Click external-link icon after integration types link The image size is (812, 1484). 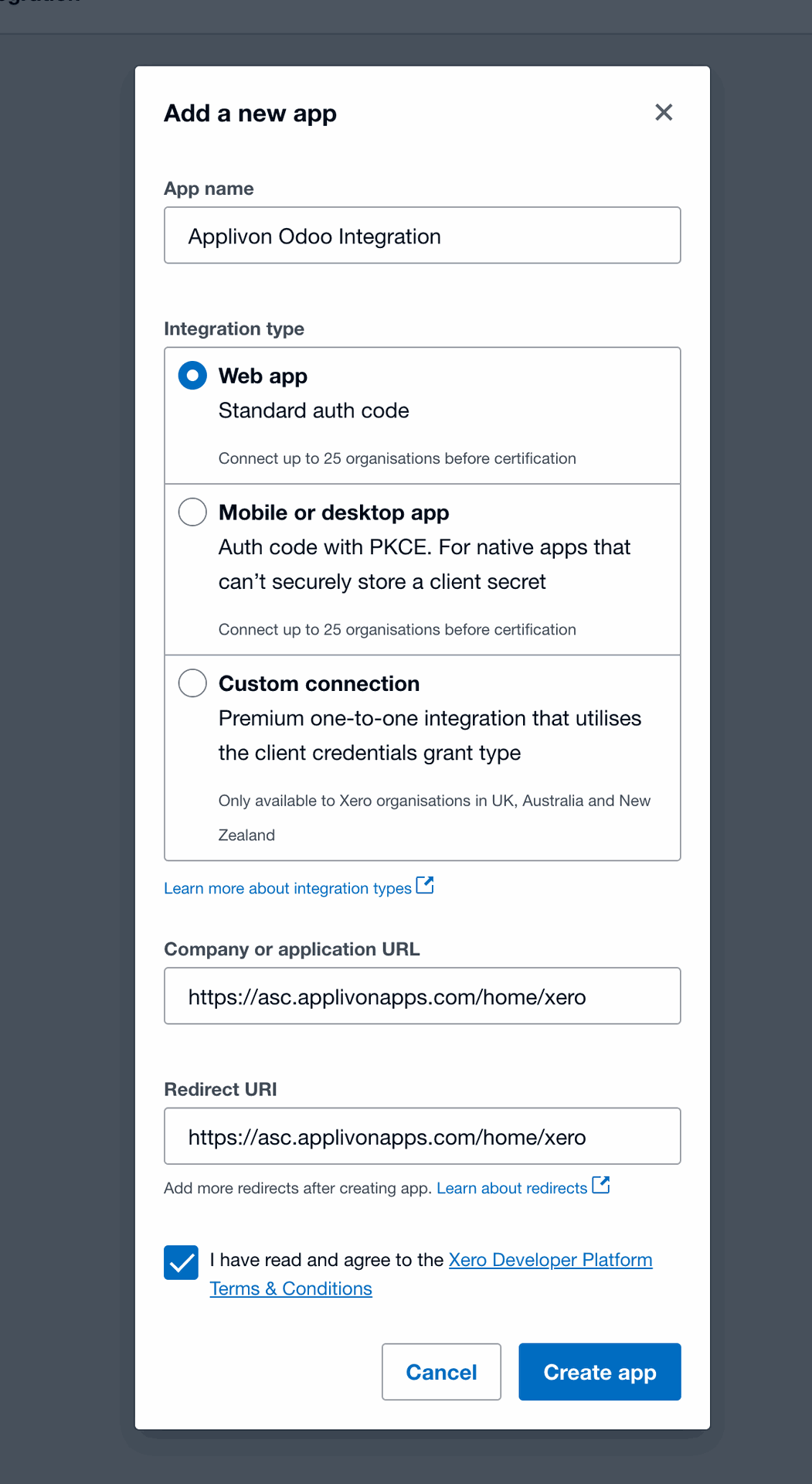coord(425,886)
